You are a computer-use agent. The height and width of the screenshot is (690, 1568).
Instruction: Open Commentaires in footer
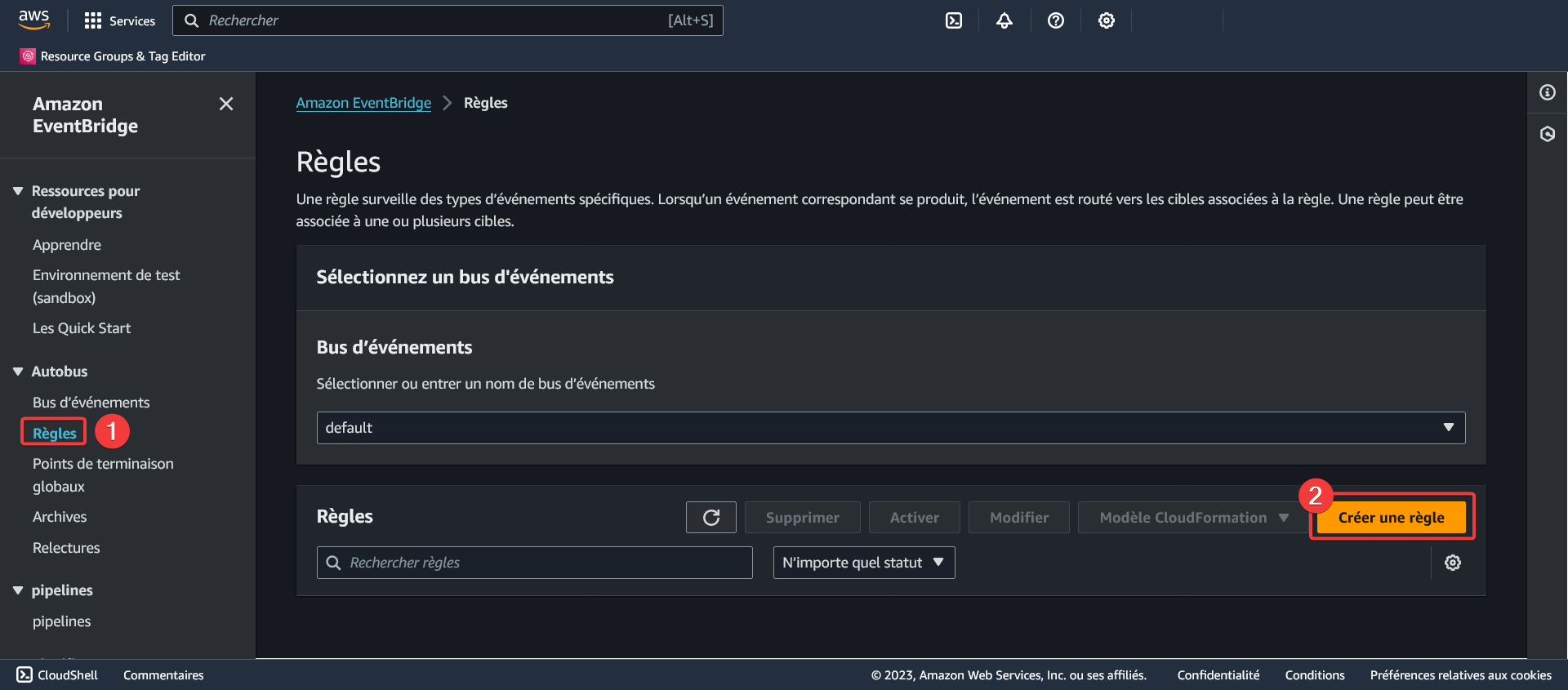point(163,675)
